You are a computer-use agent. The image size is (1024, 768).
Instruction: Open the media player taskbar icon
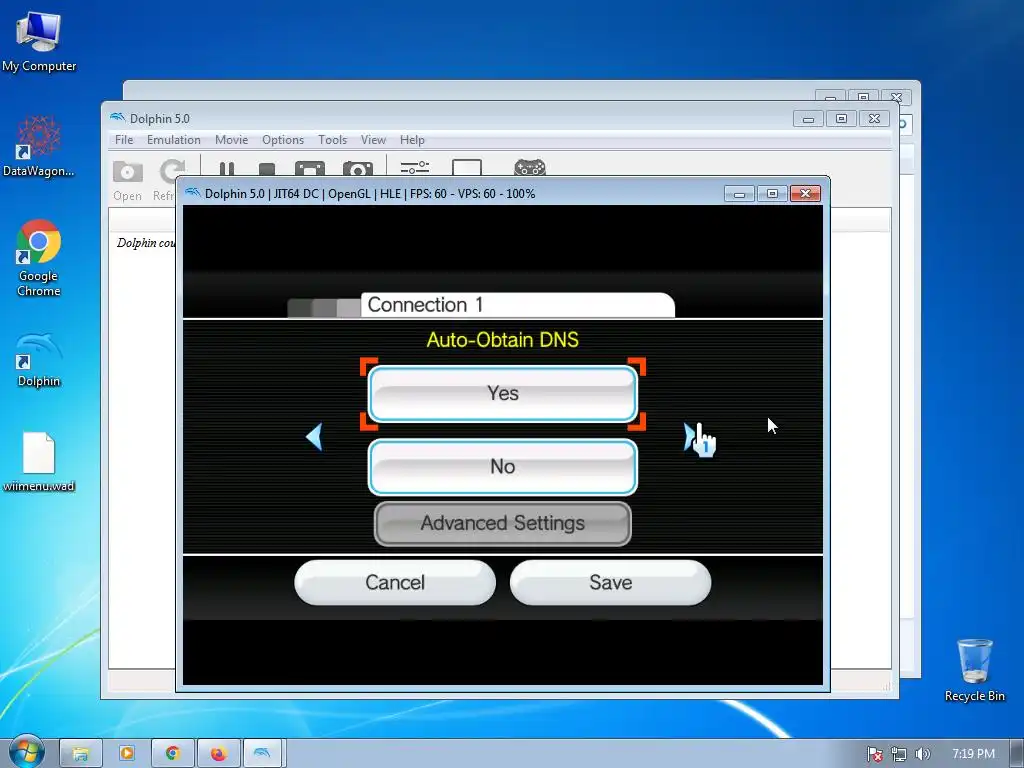click(127, 754)
